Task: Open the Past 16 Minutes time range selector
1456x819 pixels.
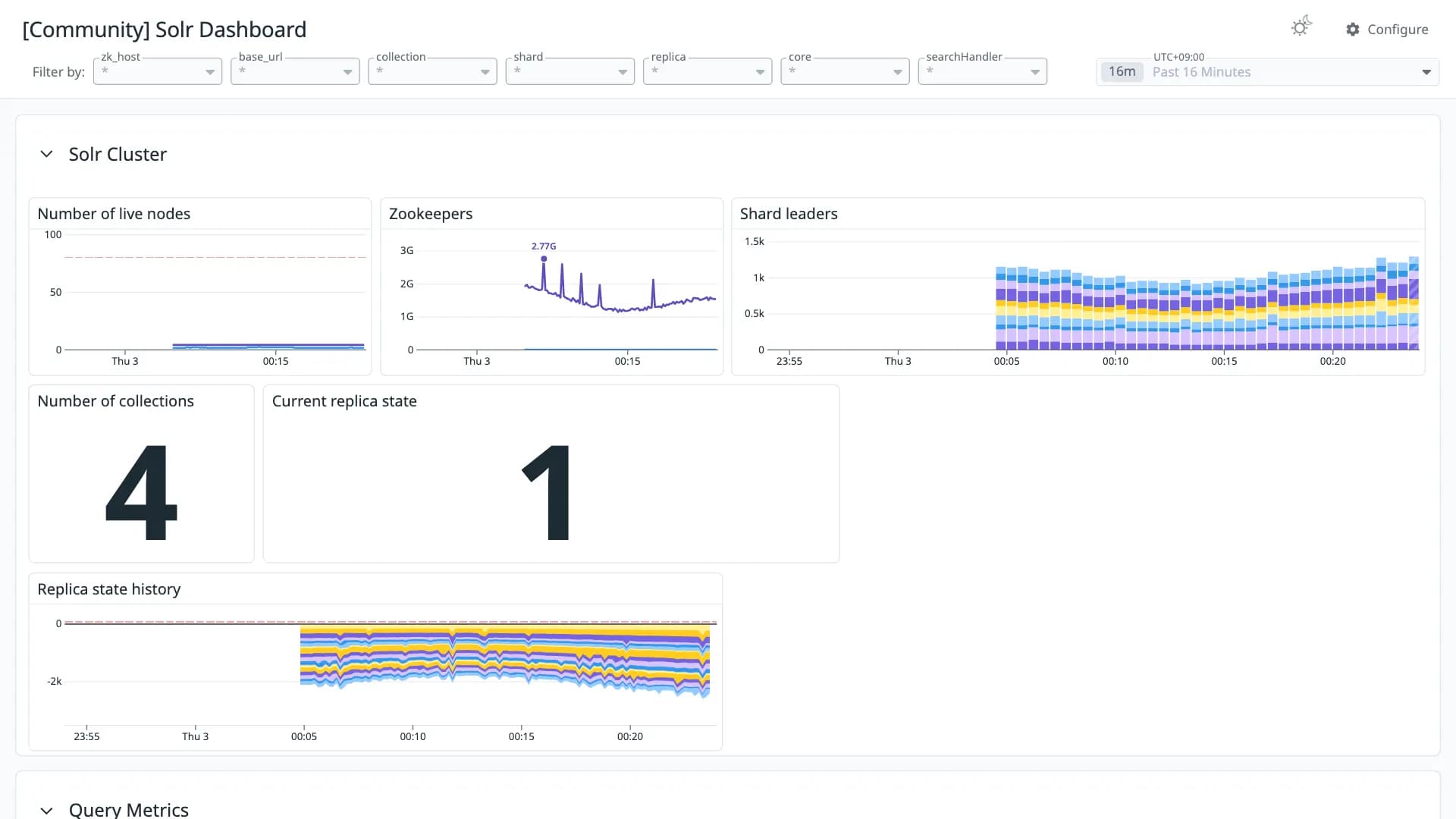Action: coord(1267,72)
